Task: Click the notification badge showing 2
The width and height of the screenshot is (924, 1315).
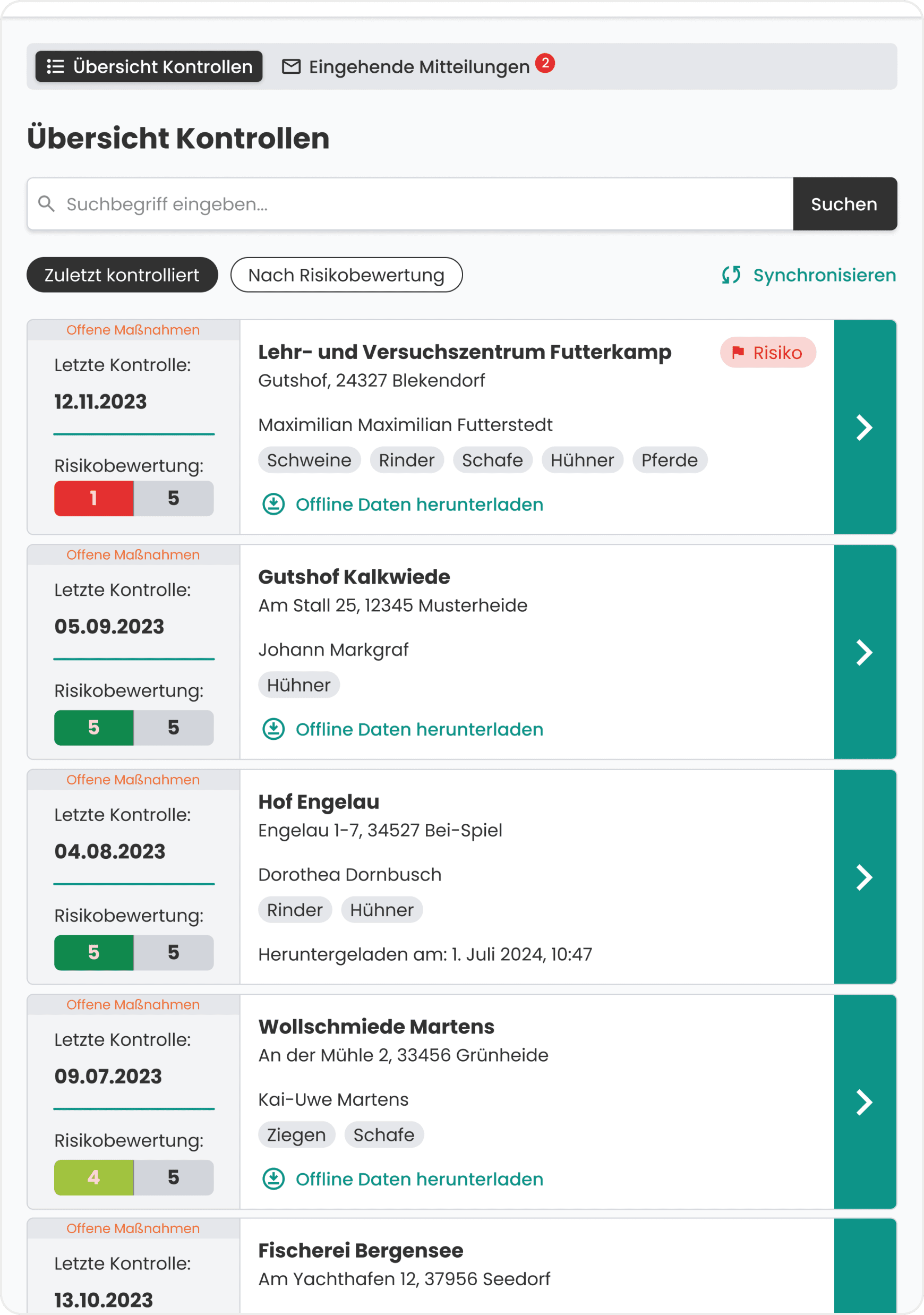Action: tap(545, 63)
